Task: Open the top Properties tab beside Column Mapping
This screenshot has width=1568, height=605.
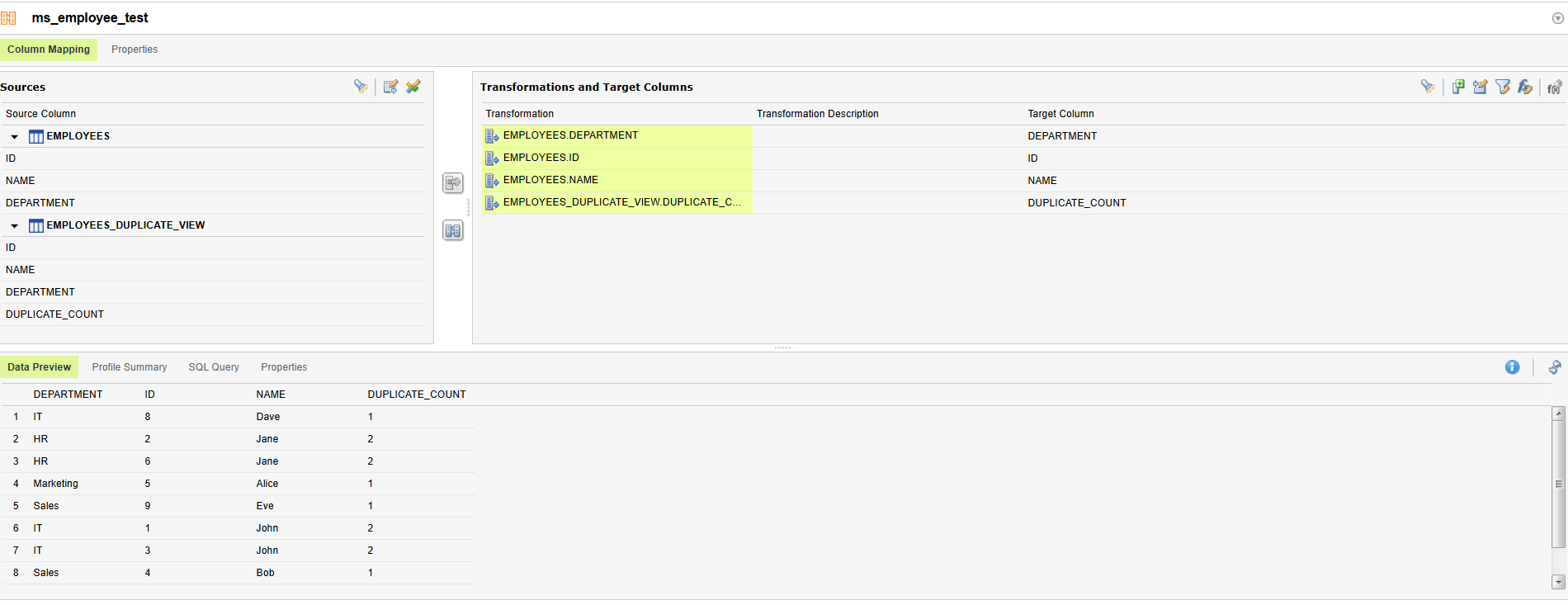Action: [135, 50]
